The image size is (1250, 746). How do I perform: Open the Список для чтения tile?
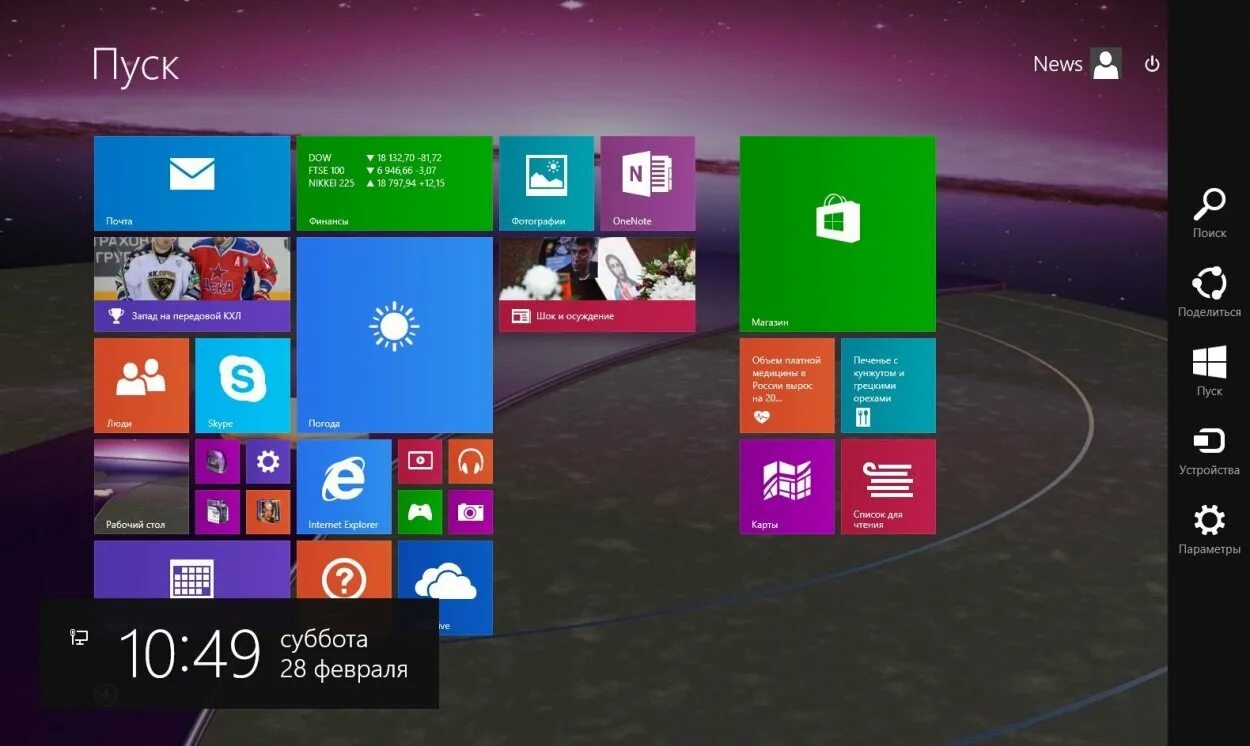click(888, 486)
